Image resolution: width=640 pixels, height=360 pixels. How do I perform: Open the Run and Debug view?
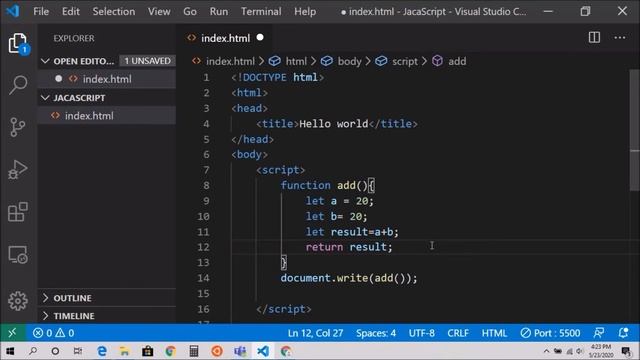(x=18, y=169)
